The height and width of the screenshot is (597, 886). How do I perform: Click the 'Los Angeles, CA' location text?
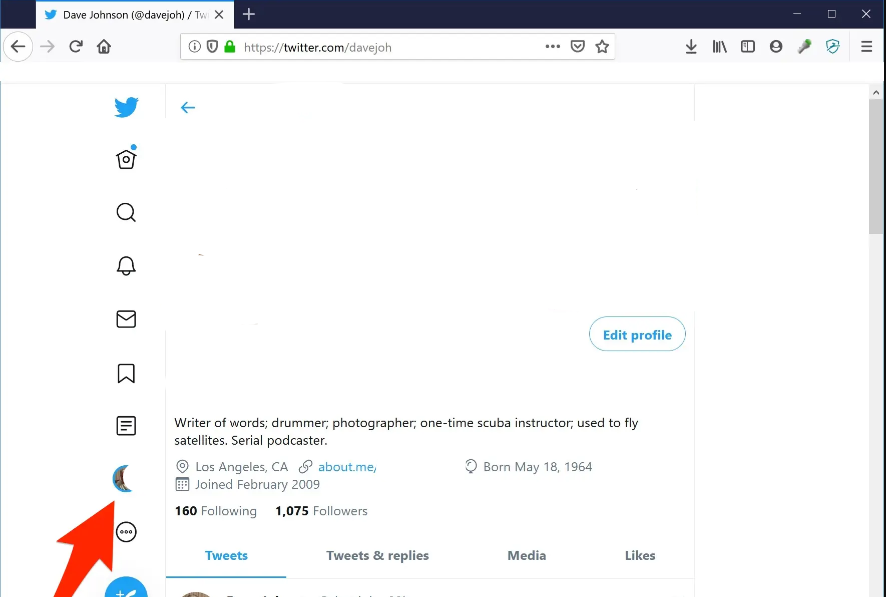[241, 467]
